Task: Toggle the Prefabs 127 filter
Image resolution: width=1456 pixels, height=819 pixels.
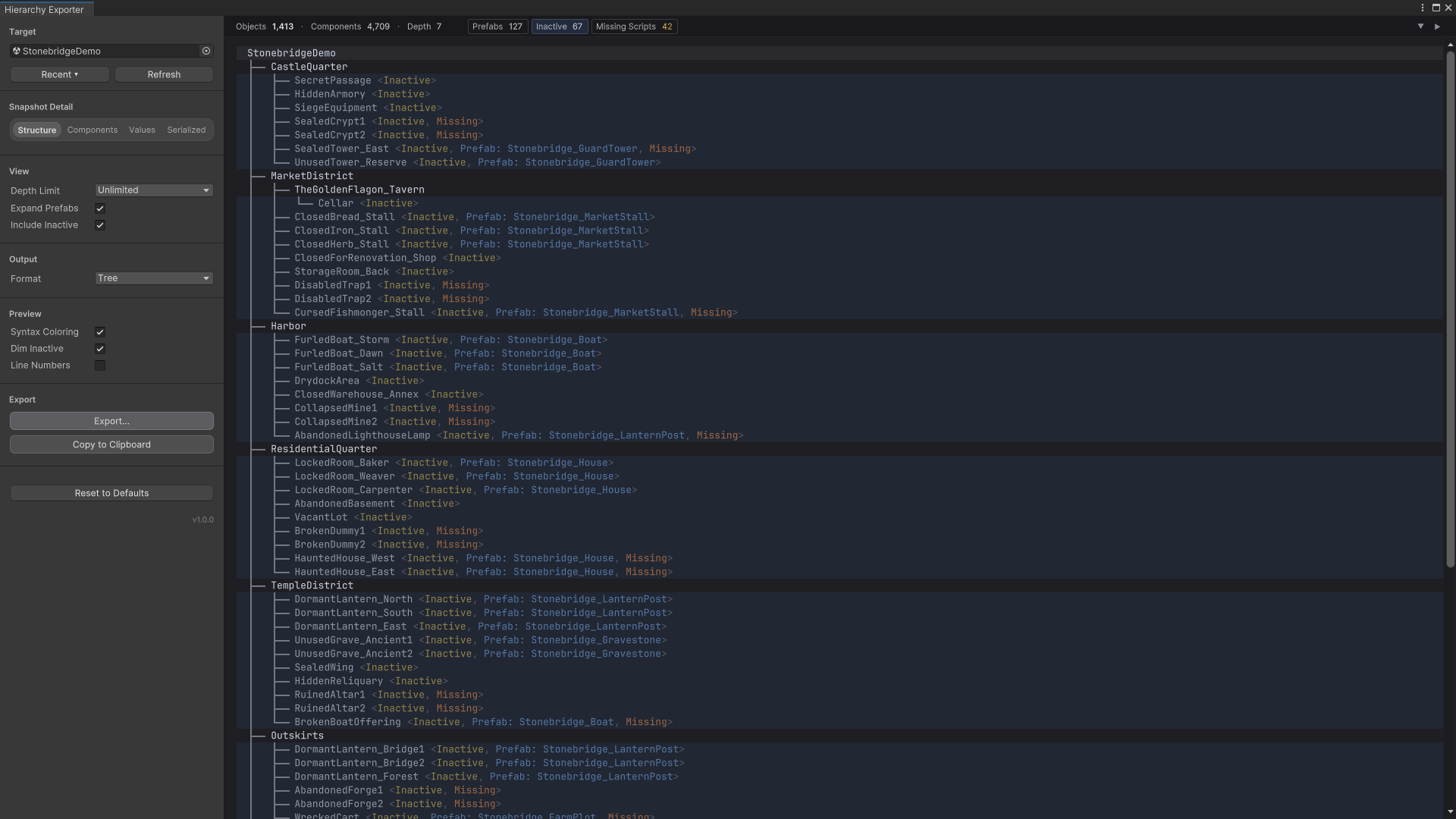Action: pos(497,27)
